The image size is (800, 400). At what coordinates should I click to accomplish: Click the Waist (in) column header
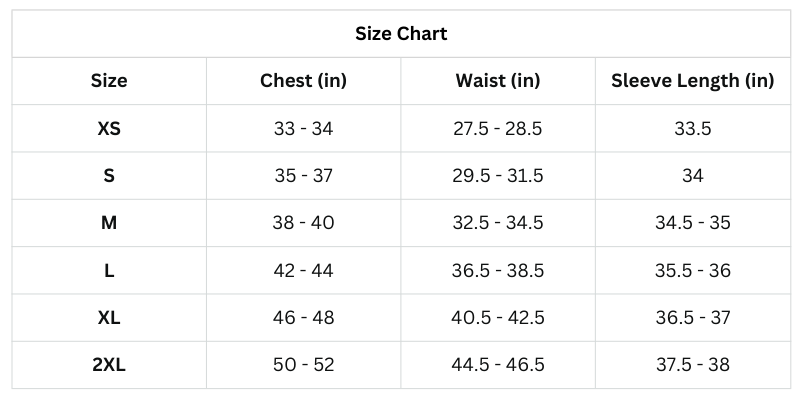pos(497,81)
